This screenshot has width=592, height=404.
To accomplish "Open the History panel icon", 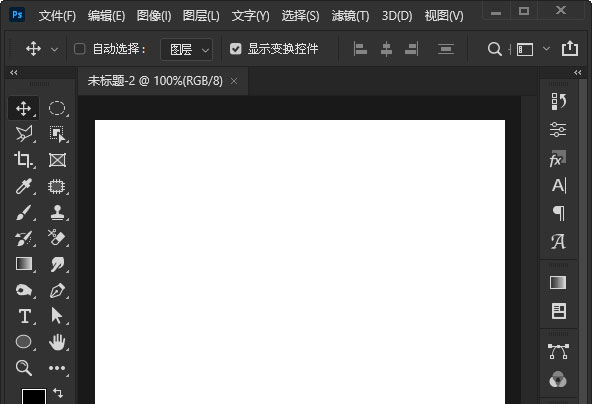I will (x=558, y=102).
